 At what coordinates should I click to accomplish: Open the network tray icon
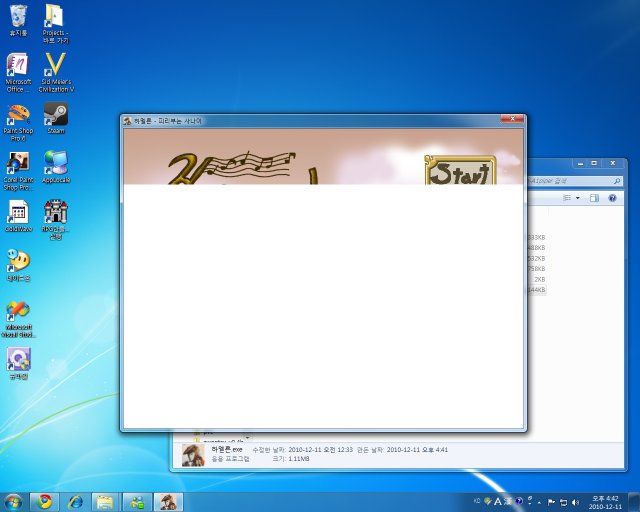[563, 502]
